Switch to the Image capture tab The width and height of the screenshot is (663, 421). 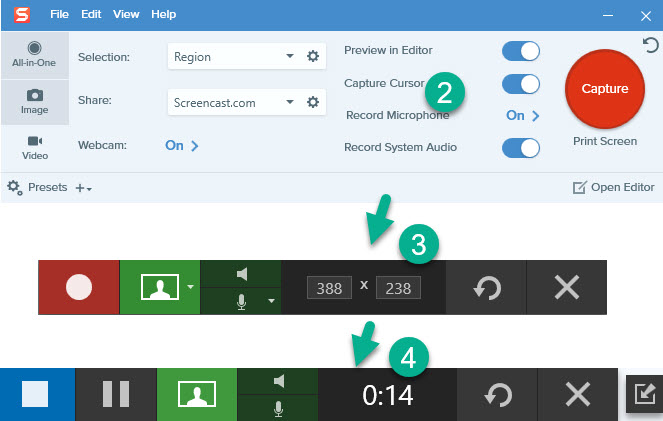pyautogui.click(x=35, y=102)
